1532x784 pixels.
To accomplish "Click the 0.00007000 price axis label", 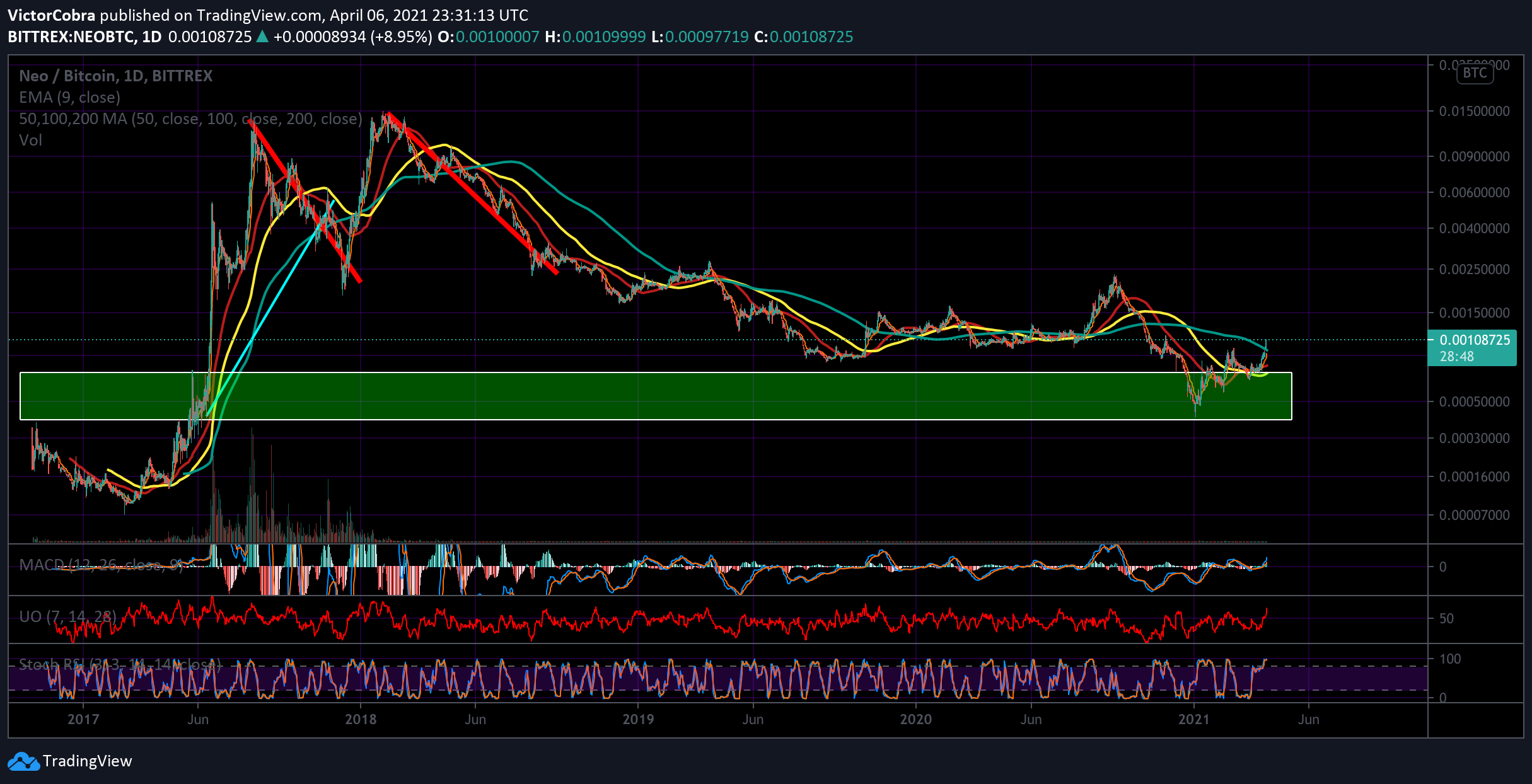I will (1475, 515).
